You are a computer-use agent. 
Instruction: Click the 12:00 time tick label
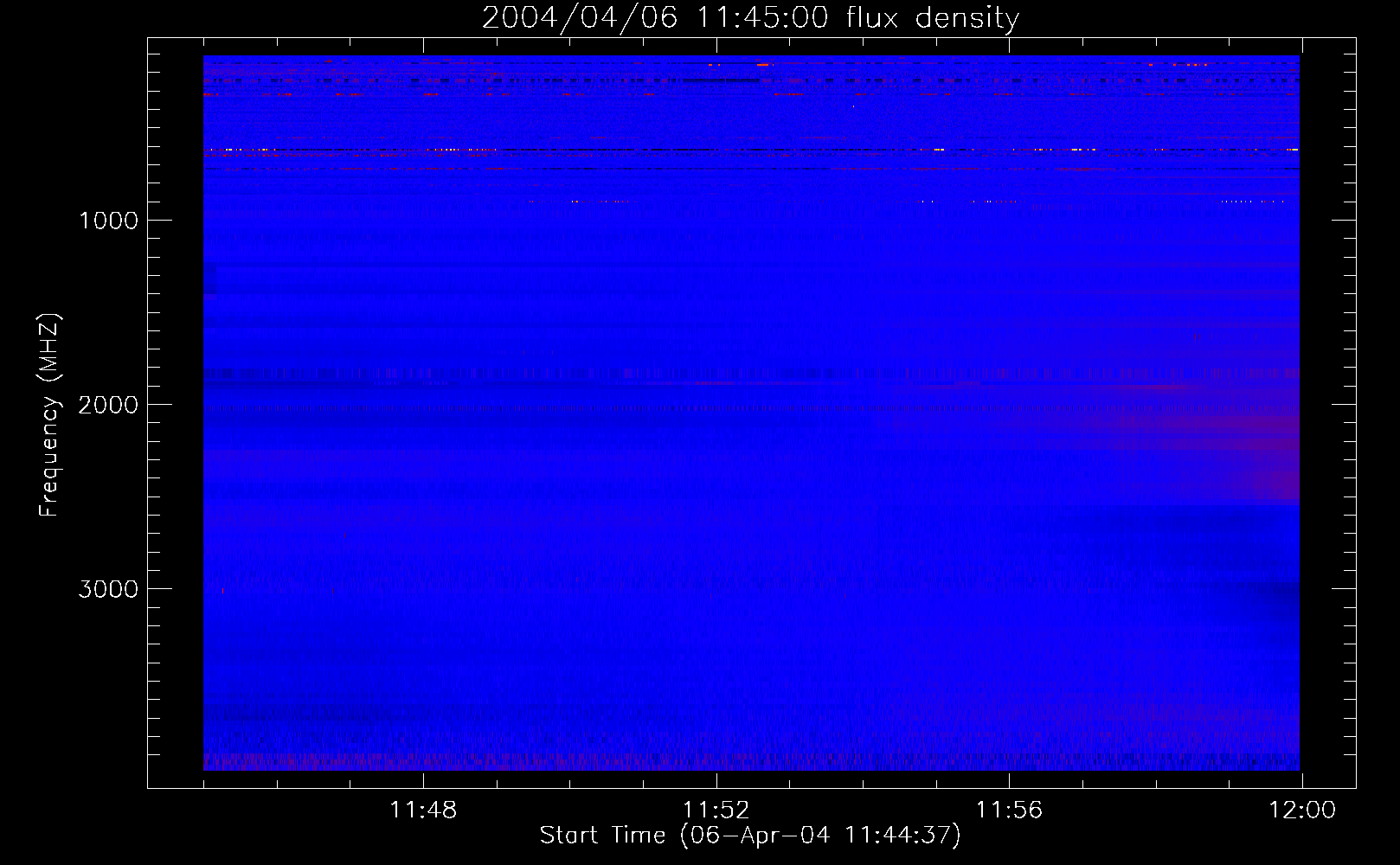click(1302, 811)
